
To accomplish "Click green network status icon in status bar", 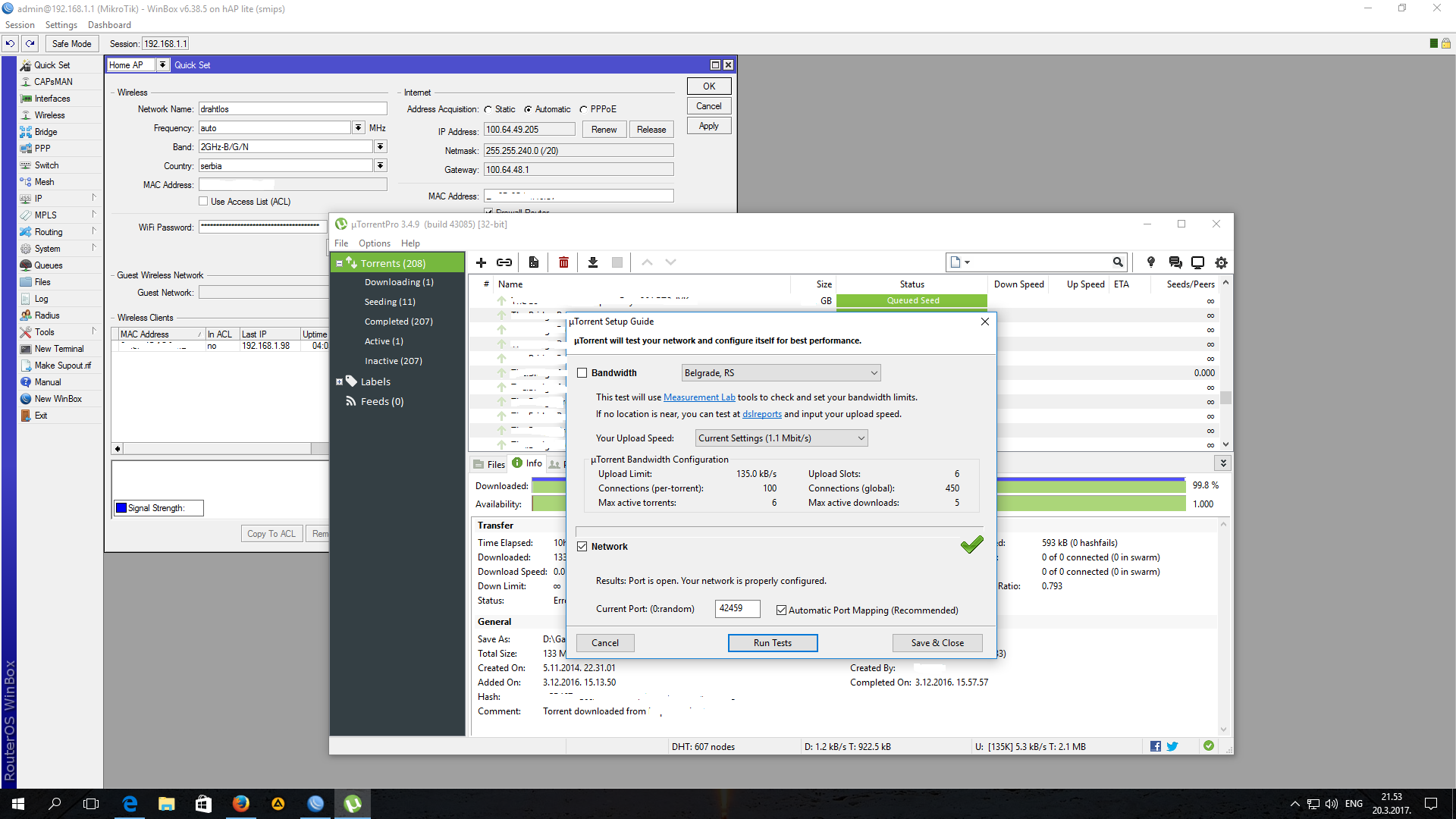I will pos(1209,746).
